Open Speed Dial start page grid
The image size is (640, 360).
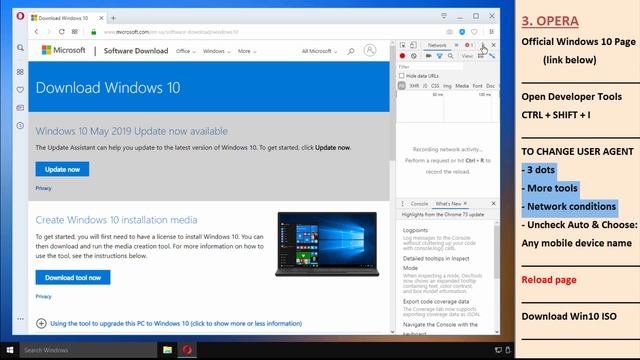[x=74, y=32]
